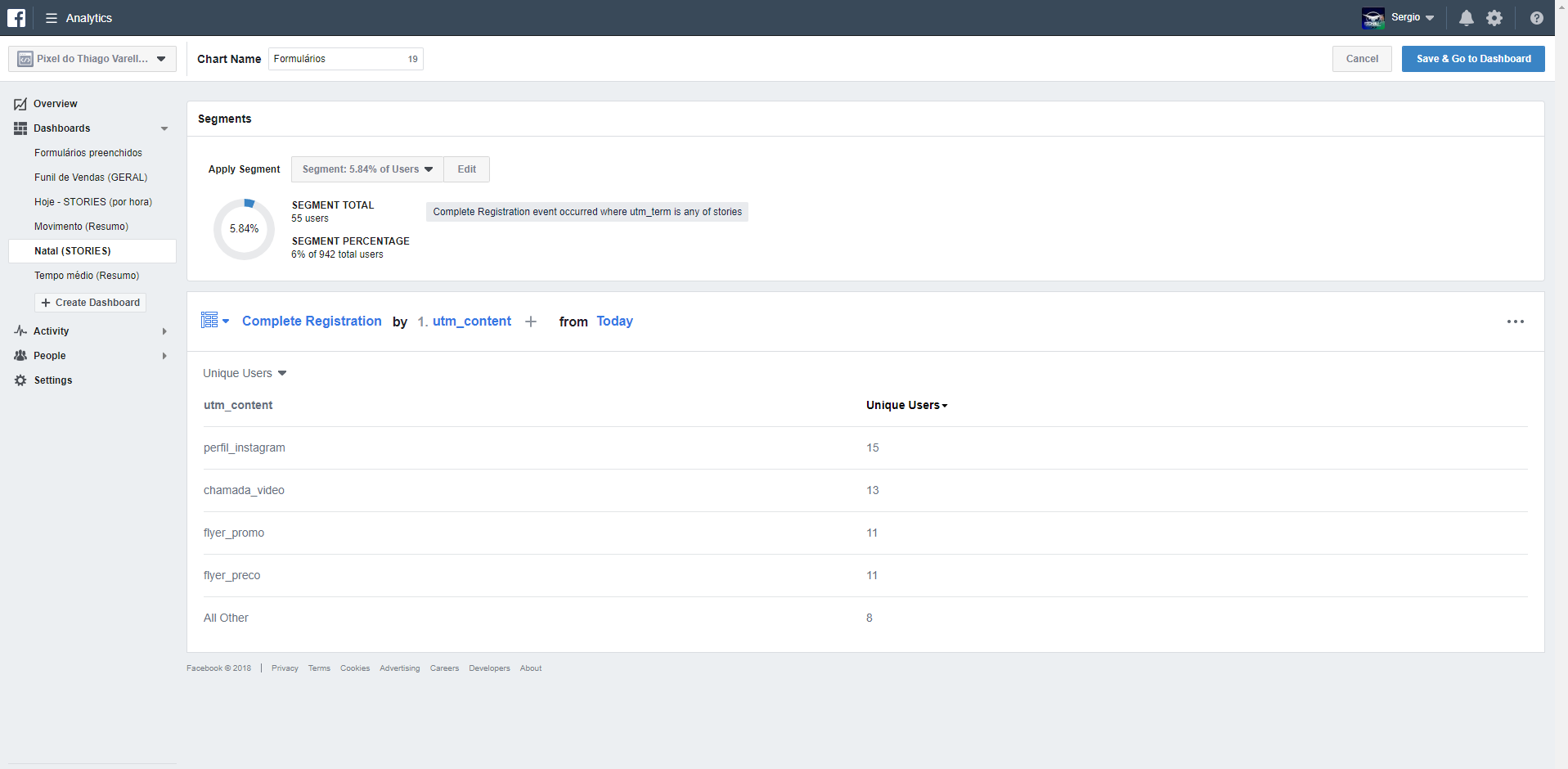
Task: Select the Natal (STORIES) dashboard
Action: click(x=73, y=251)
